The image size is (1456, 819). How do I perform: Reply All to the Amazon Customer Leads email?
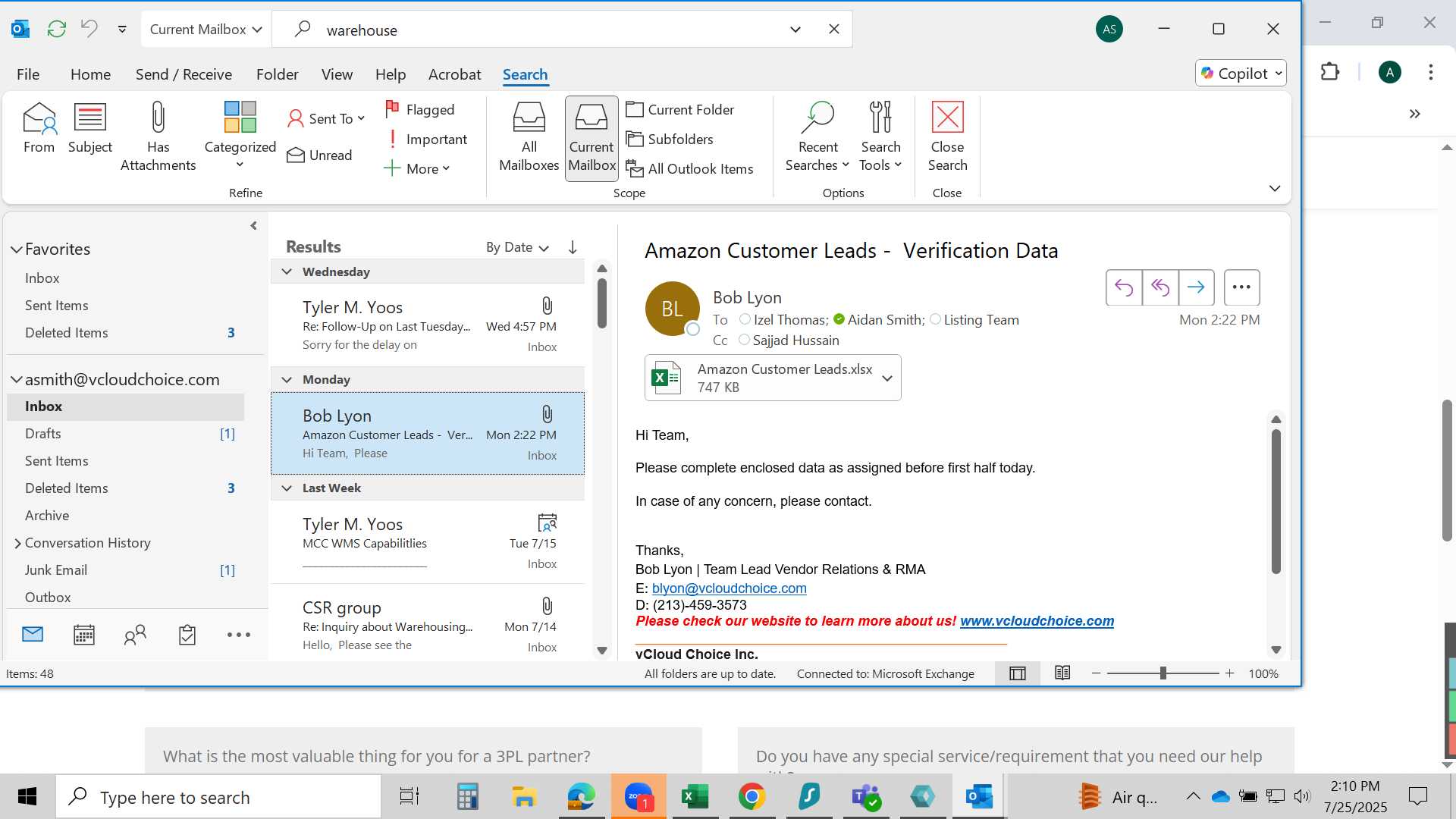(x=1160, y=287)
